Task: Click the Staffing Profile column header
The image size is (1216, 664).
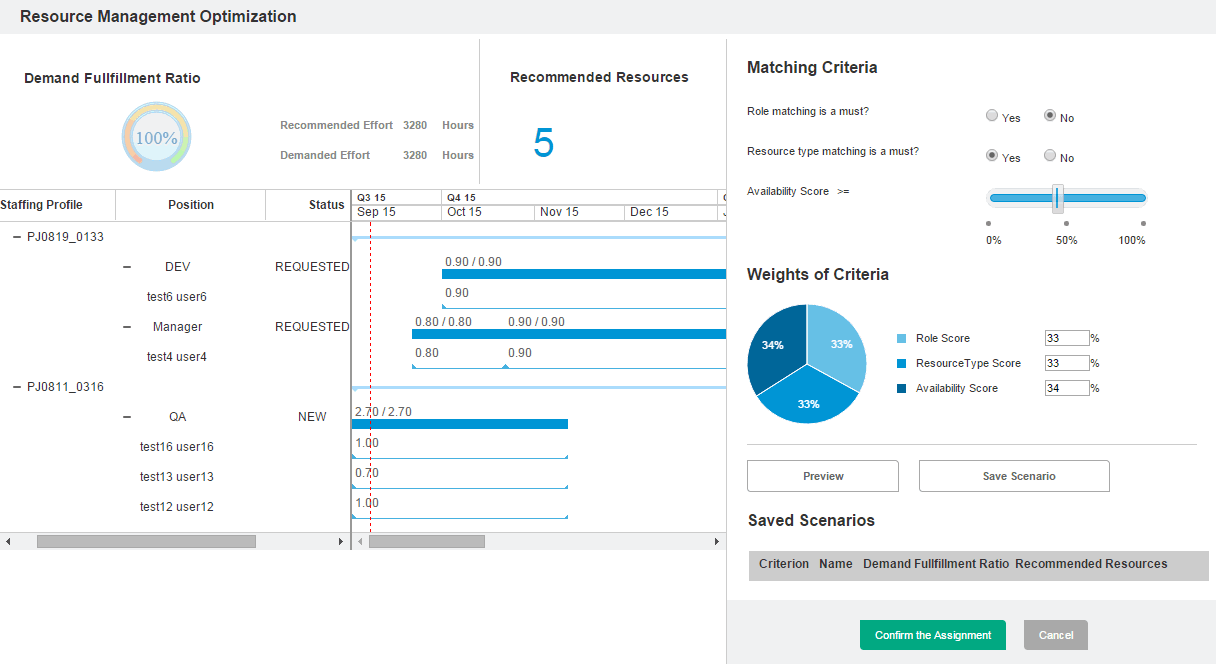Action: tap(42, 205)
